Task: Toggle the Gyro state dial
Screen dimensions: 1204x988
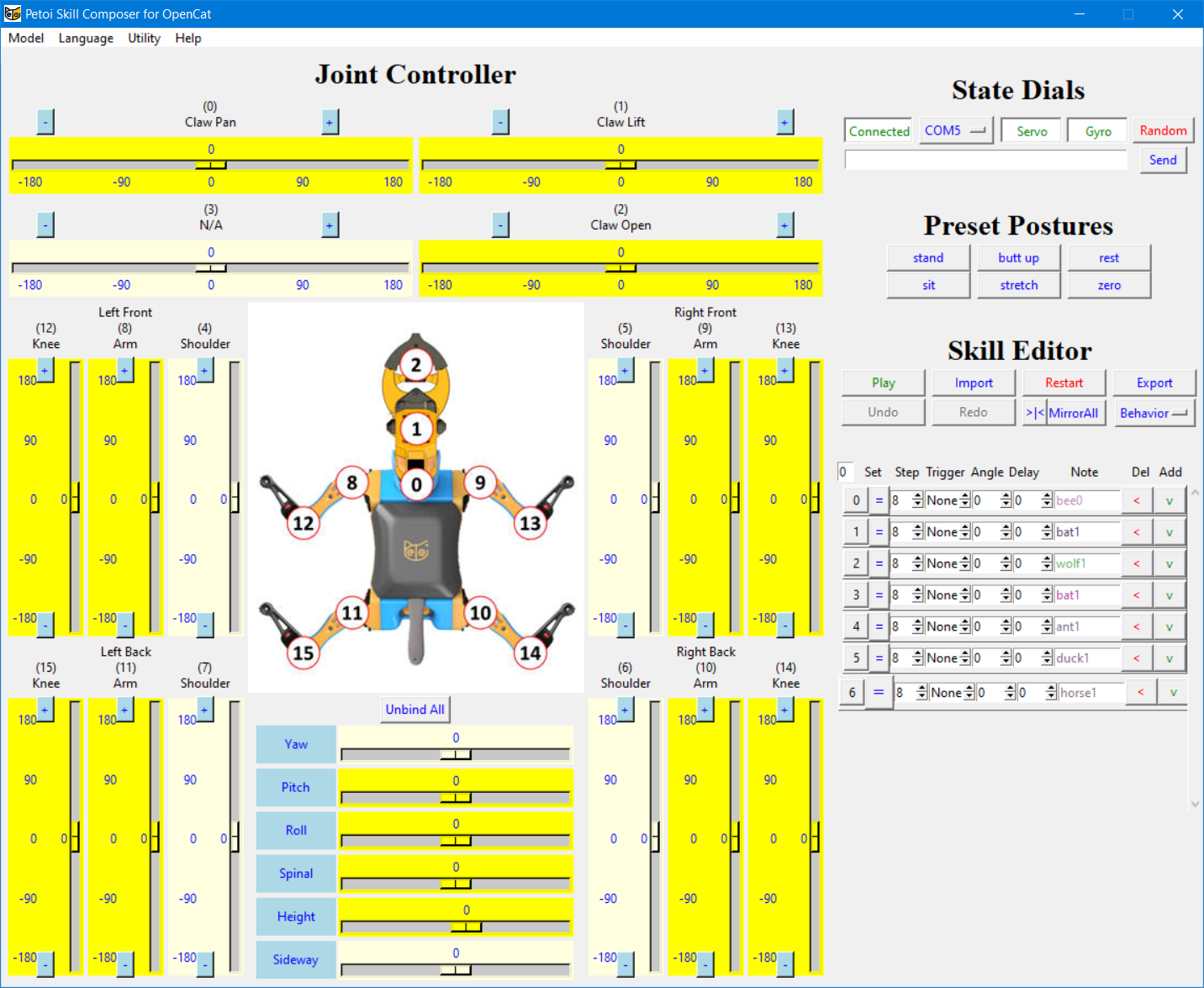Action: (x=1097, y=131)
